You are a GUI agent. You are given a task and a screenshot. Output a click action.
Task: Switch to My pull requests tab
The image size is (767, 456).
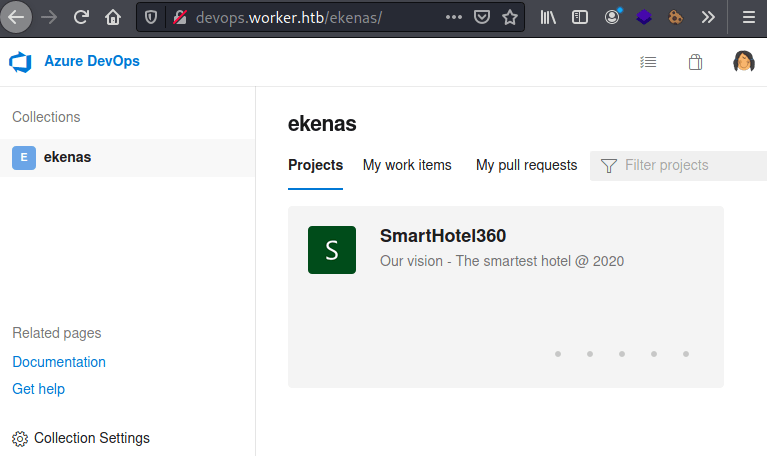point(526,165)
